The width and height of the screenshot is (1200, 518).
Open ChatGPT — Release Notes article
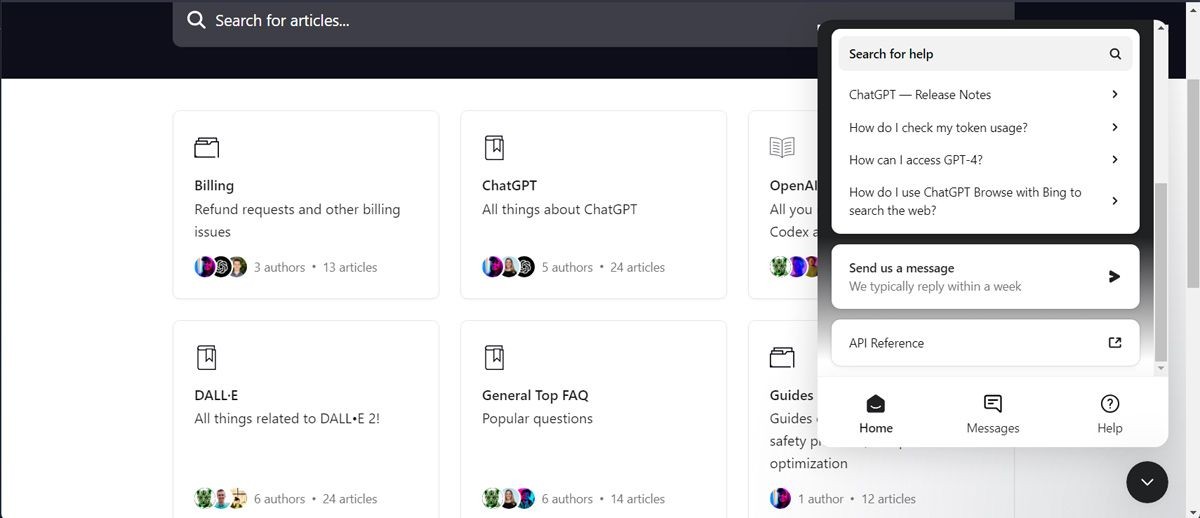985,94
